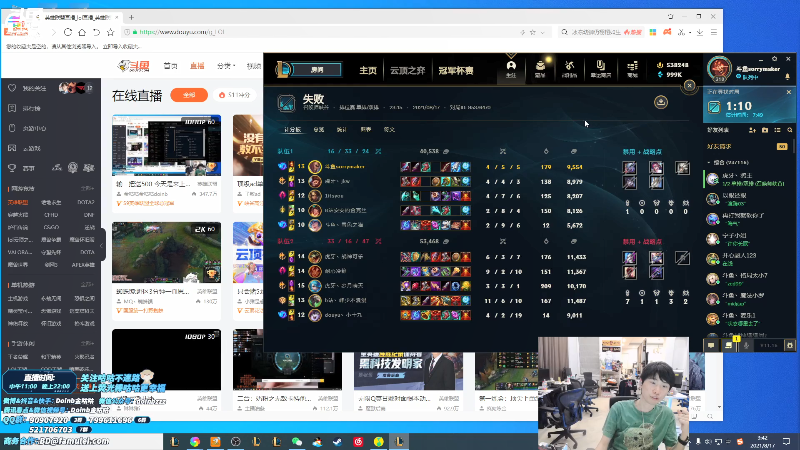Viewport: 800px width, 450px height.
Task: Click the new folder icon in friends panel
Action: point(765,130)
